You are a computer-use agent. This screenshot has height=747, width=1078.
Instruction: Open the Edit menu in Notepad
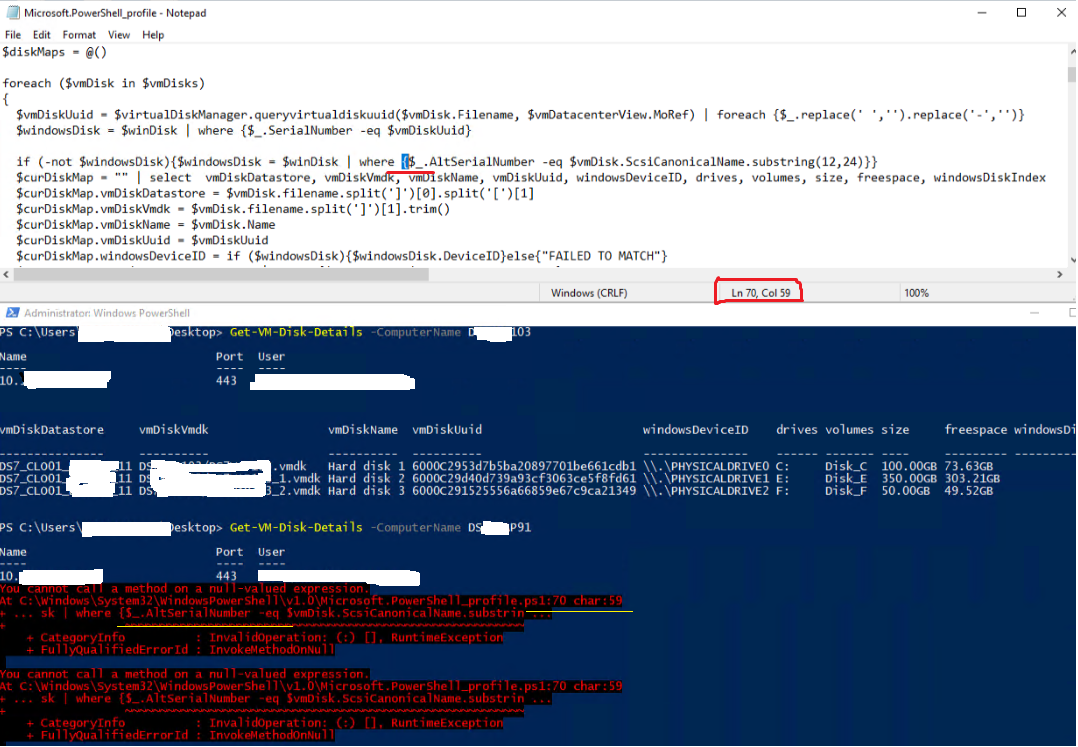(x=41, y=34)
